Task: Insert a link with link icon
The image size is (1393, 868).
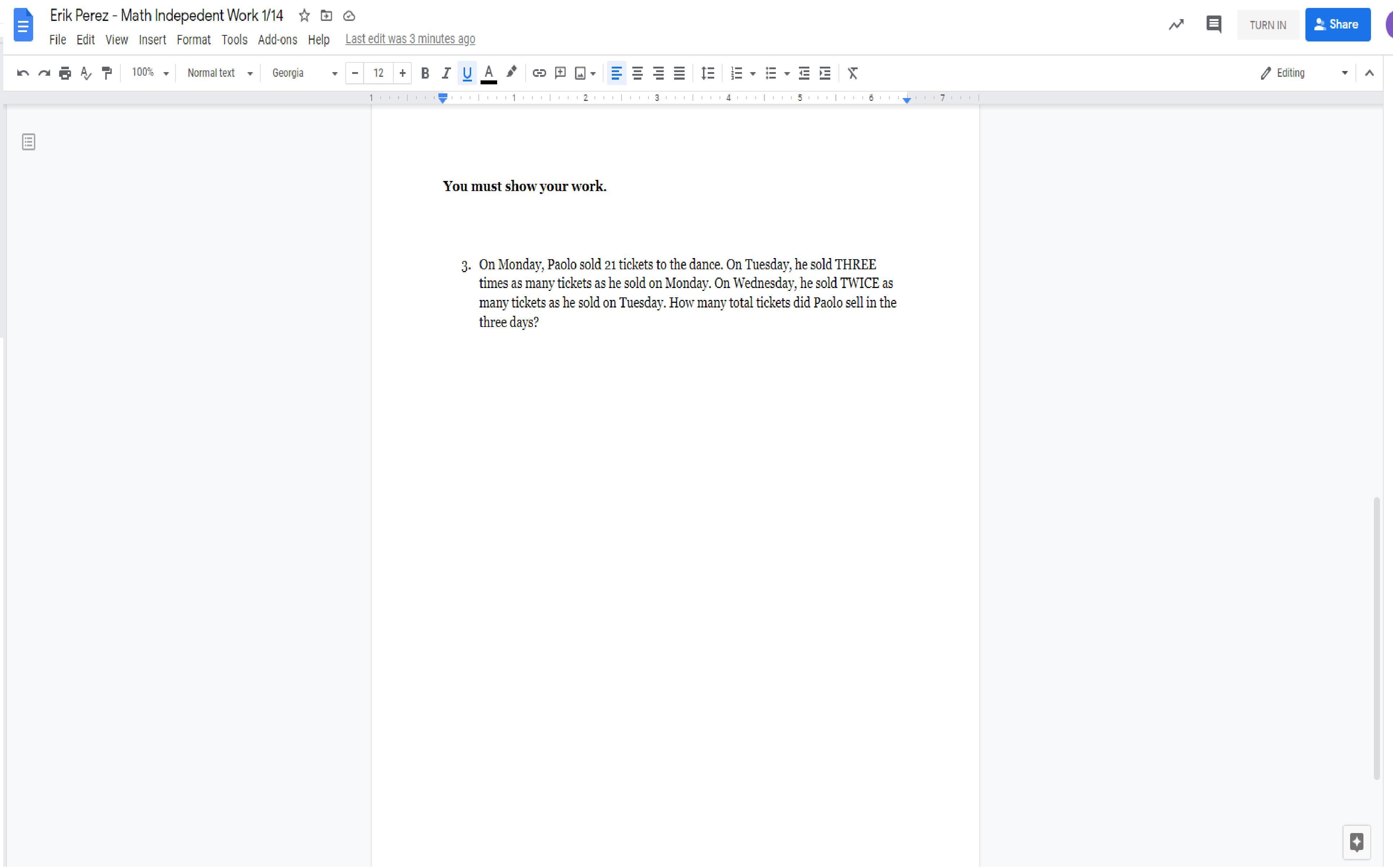Action: click(539, 73)
